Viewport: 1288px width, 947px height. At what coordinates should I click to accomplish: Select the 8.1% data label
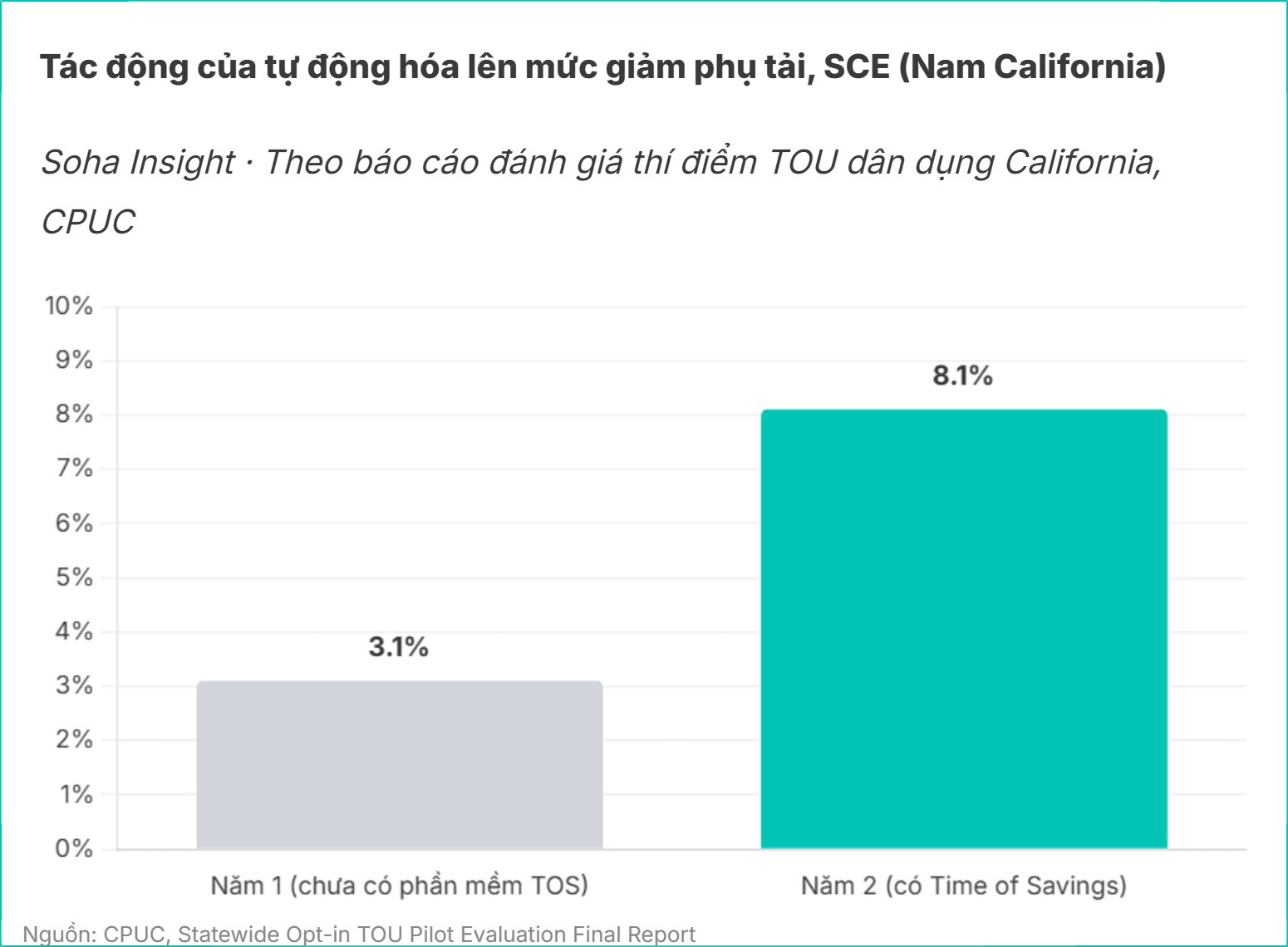(x=962, y=375)
